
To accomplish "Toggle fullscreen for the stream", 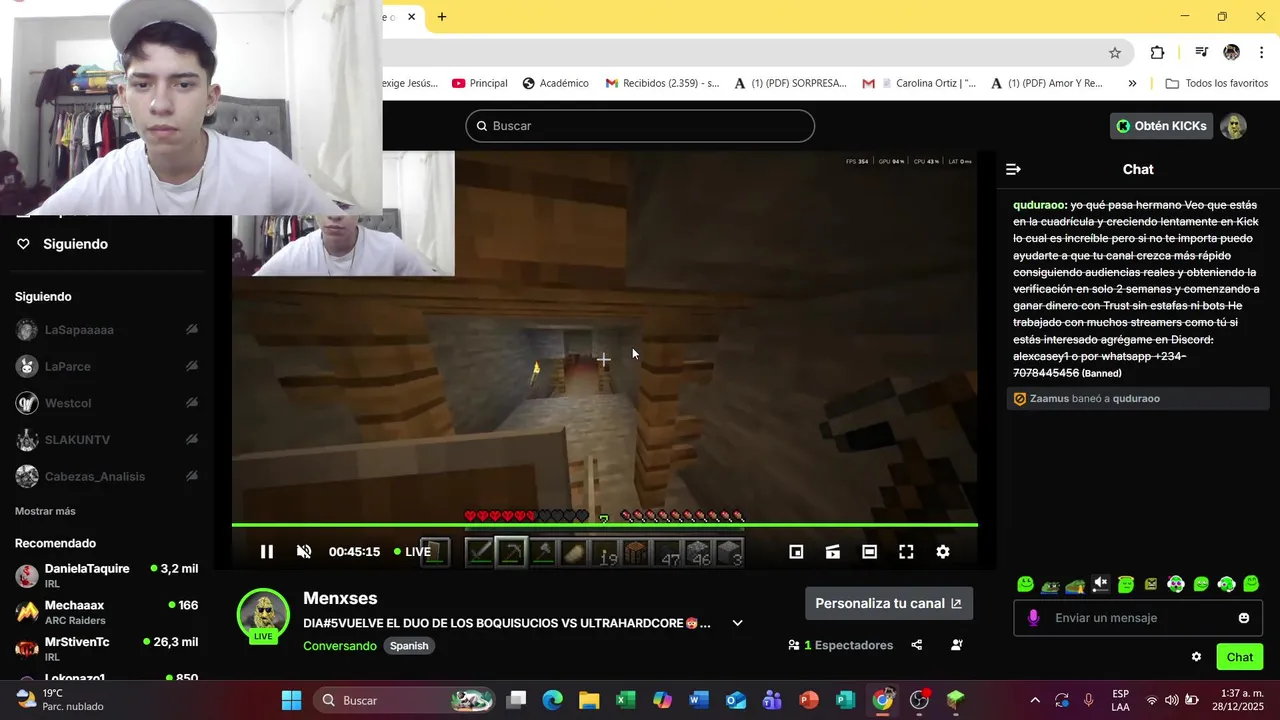I will tap(906, 552).
